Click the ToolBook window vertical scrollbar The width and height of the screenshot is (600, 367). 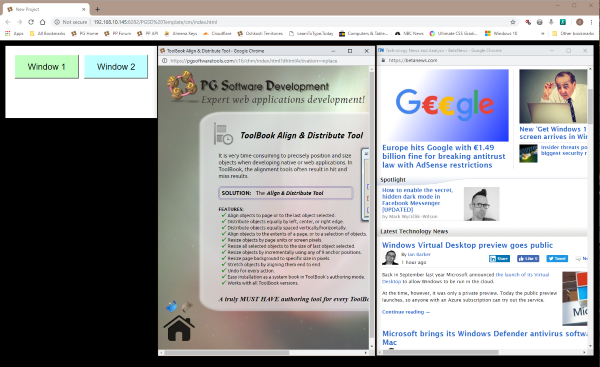coord(372,204)
